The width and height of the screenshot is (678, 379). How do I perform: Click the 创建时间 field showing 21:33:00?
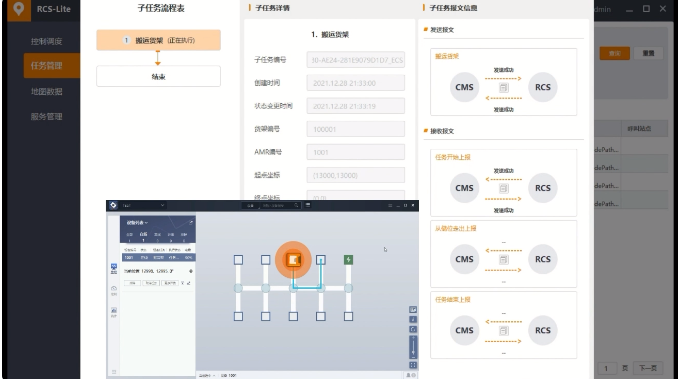[355, 83]
